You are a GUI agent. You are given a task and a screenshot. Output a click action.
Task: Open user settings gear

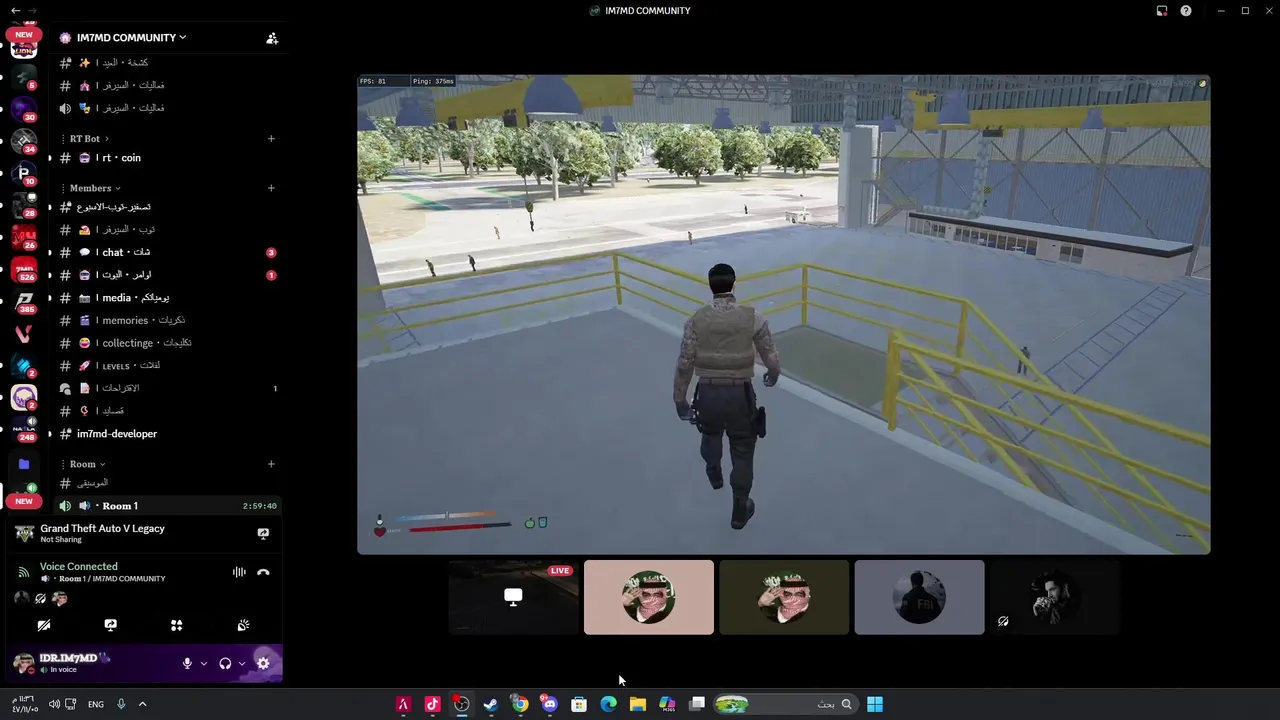point(263,663)
